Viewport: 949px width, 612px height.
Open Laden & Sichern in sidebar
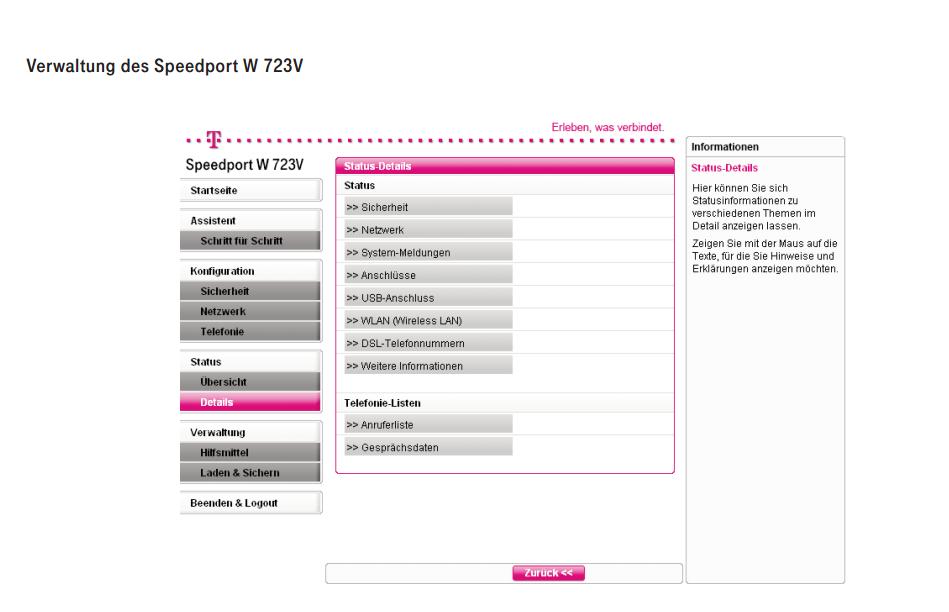[250, 472]
